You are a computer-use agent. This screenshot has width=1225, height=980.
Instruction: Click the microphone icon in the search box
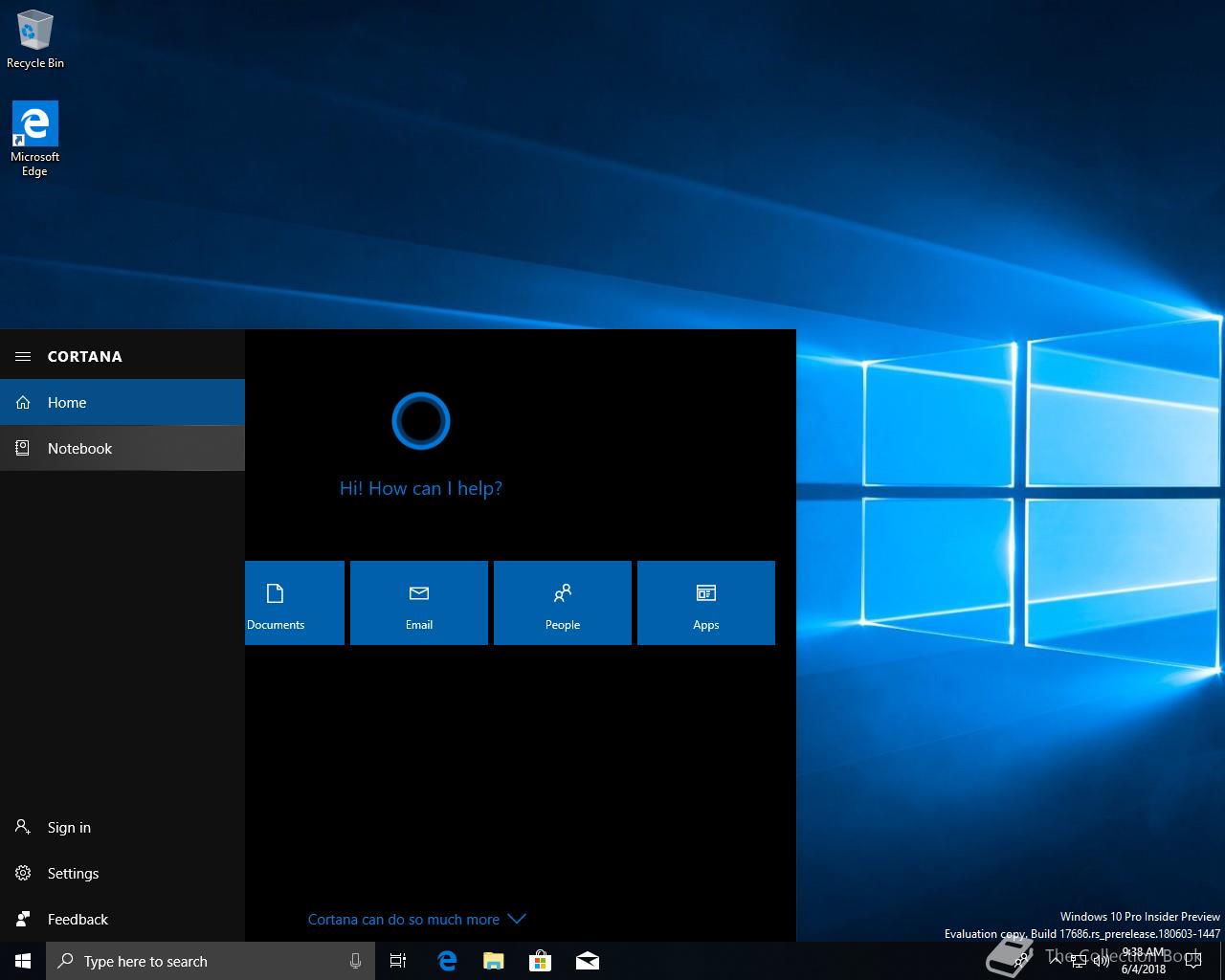[x=356, y=961]
